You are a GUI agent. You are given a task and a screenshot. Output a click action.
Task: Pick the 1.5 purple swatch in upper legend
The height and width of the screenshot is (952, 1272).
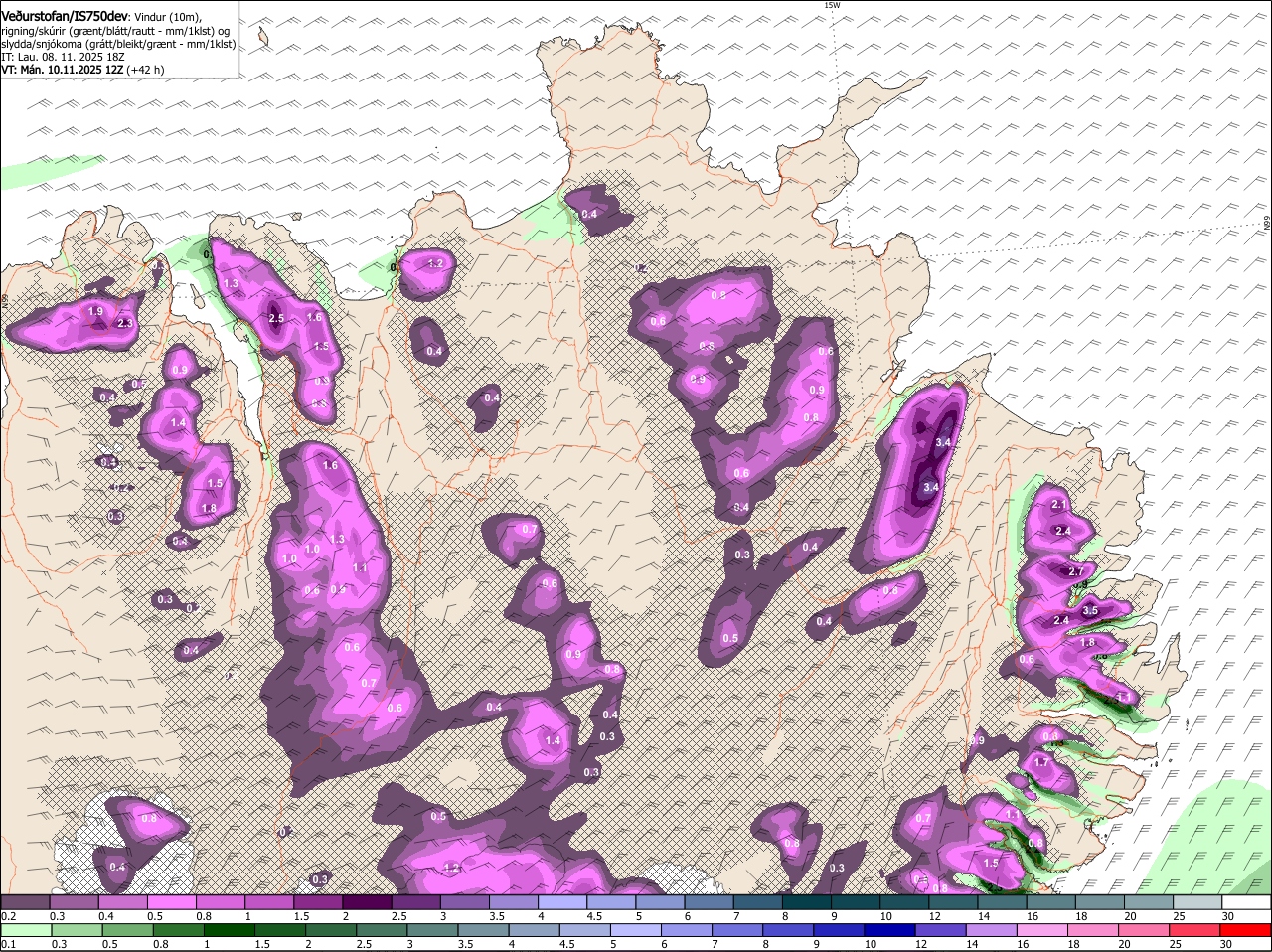tap(319, 902)
